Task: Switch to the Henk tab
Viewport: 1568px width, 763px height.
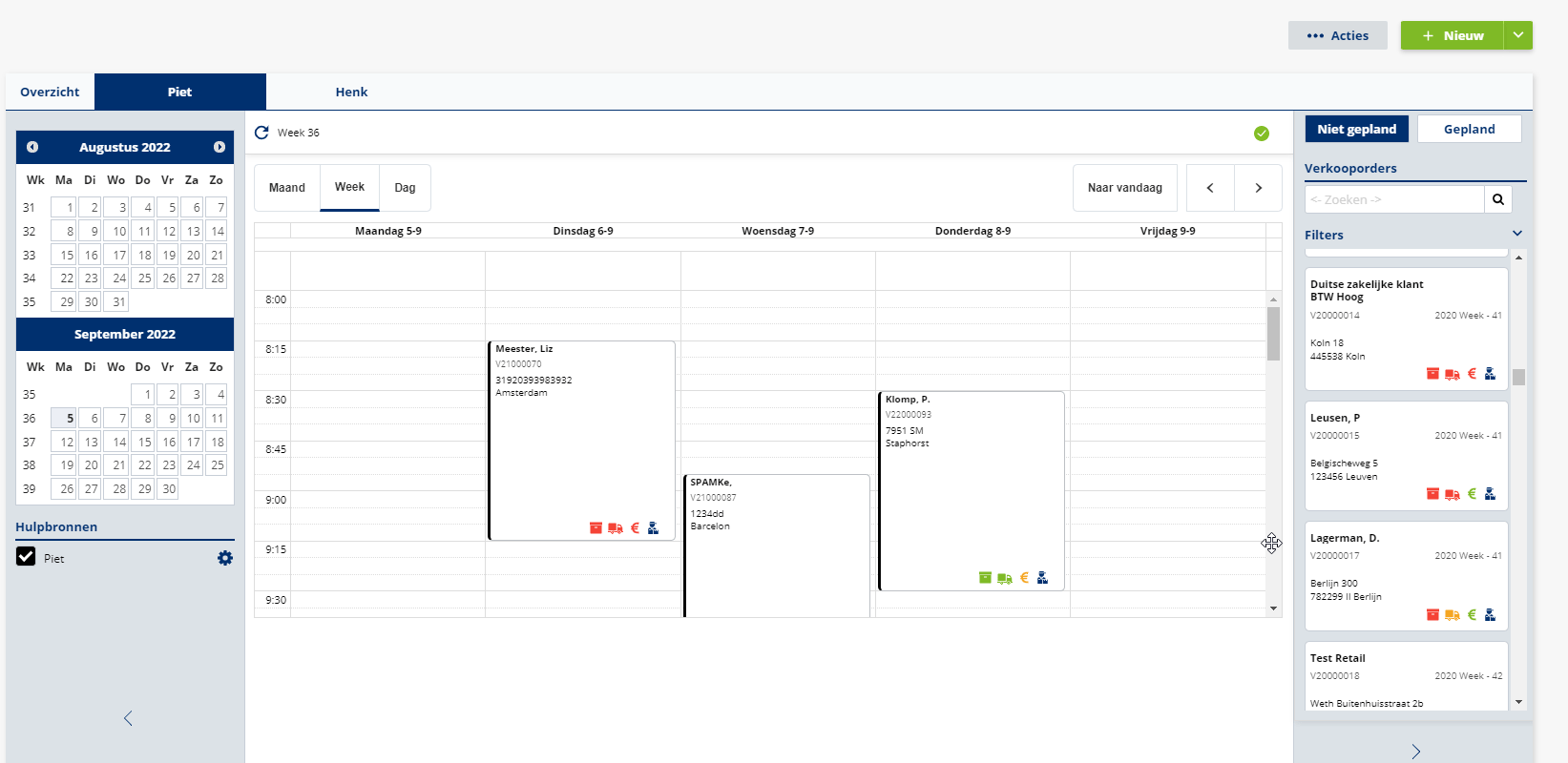Action: tap(351, 93)
